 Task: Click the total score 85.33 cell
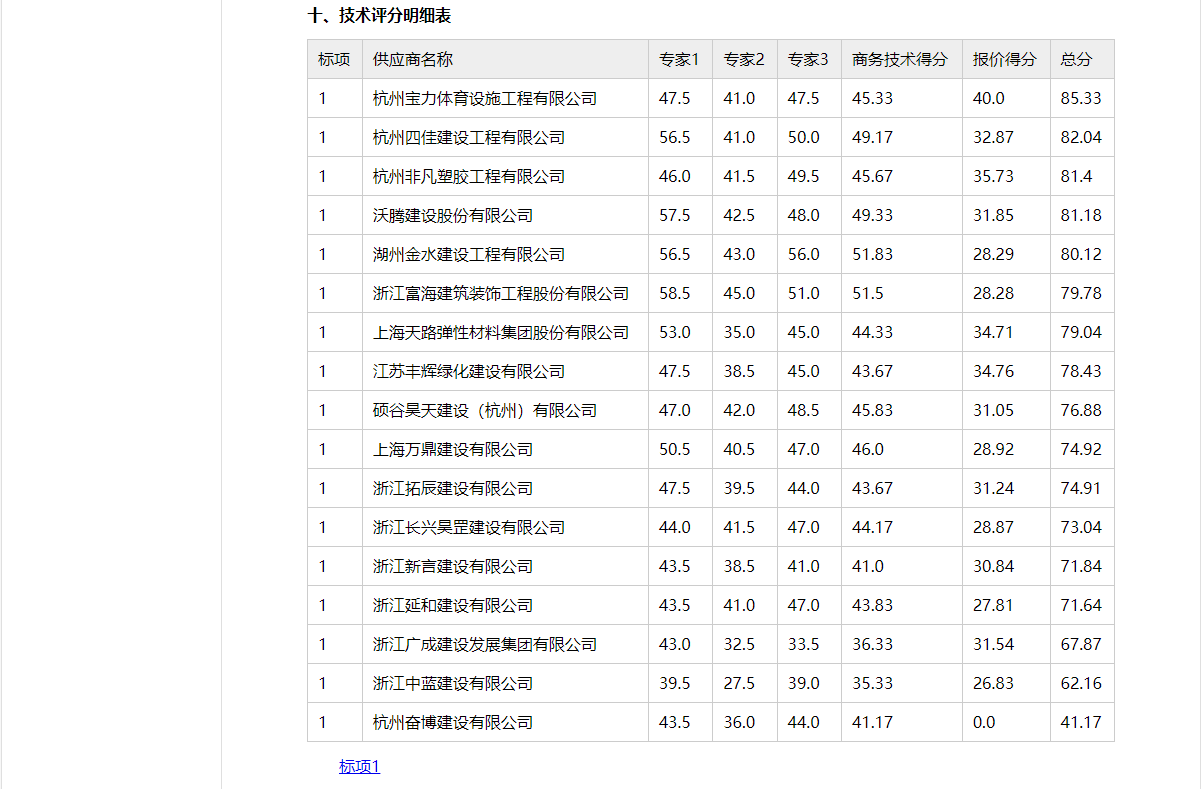click(1080, 98)
